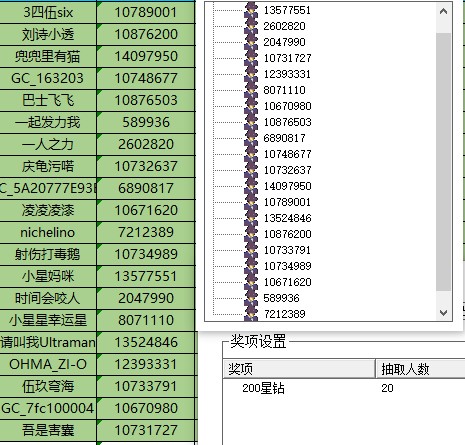This screenshot has height=445, width=465.
Task: Select spreadsheet ID cell 589936
Action: (x=146, y=122)
